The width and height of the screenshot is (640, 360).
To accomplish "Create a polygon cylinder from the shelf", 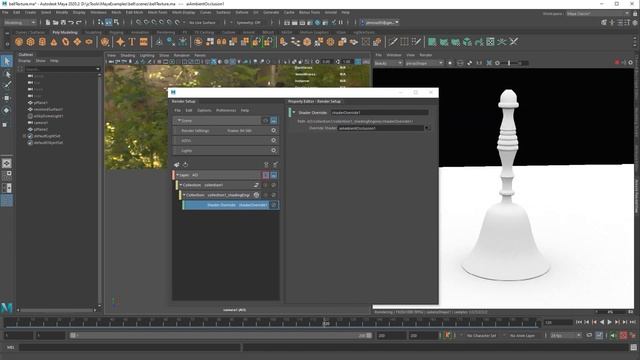I will pyautogui.click(x=42, y=42).
